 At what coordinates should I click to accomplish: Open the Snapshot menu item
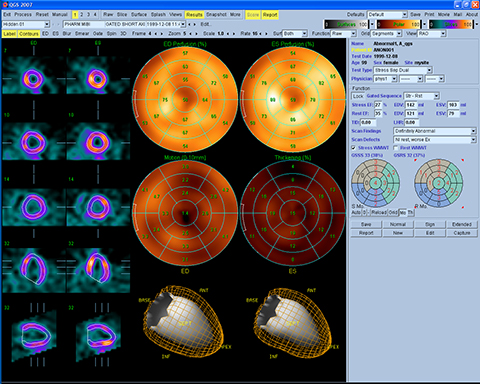(x=216, y=15)
